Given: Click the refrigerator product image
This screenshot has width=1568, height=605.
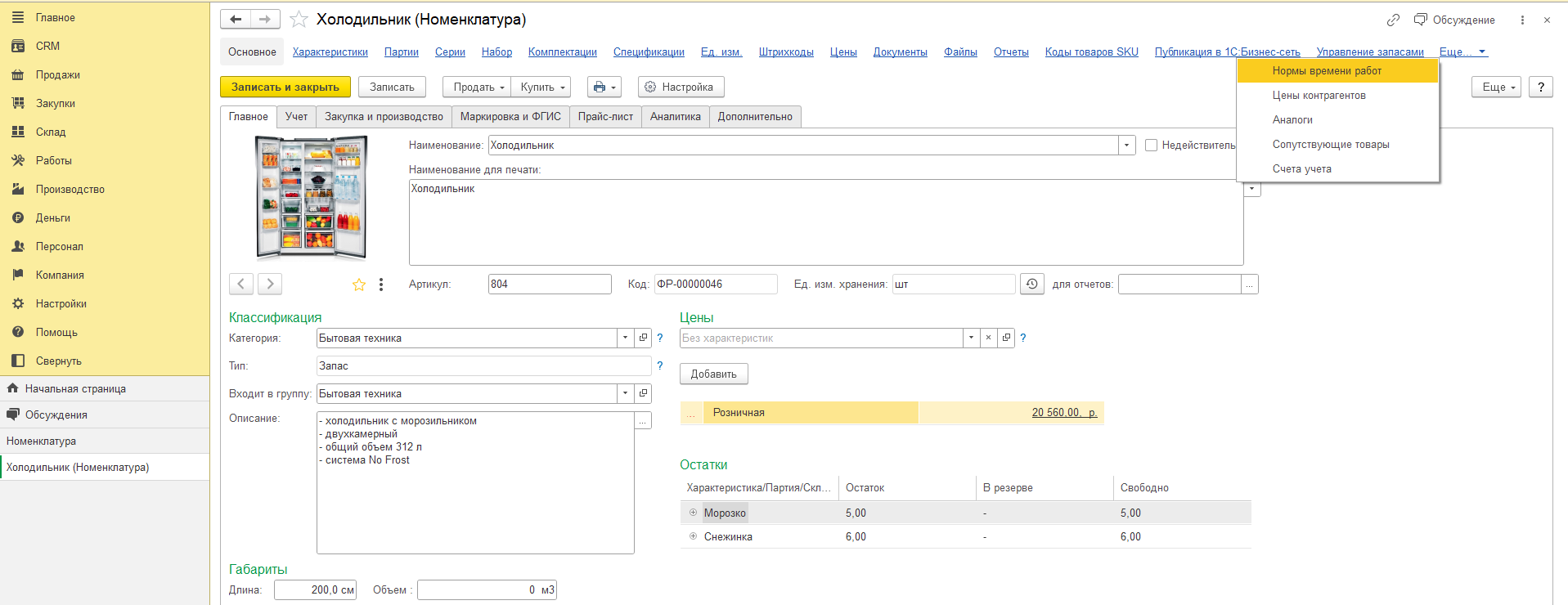Looking at the screenshot, I should 312,197.
